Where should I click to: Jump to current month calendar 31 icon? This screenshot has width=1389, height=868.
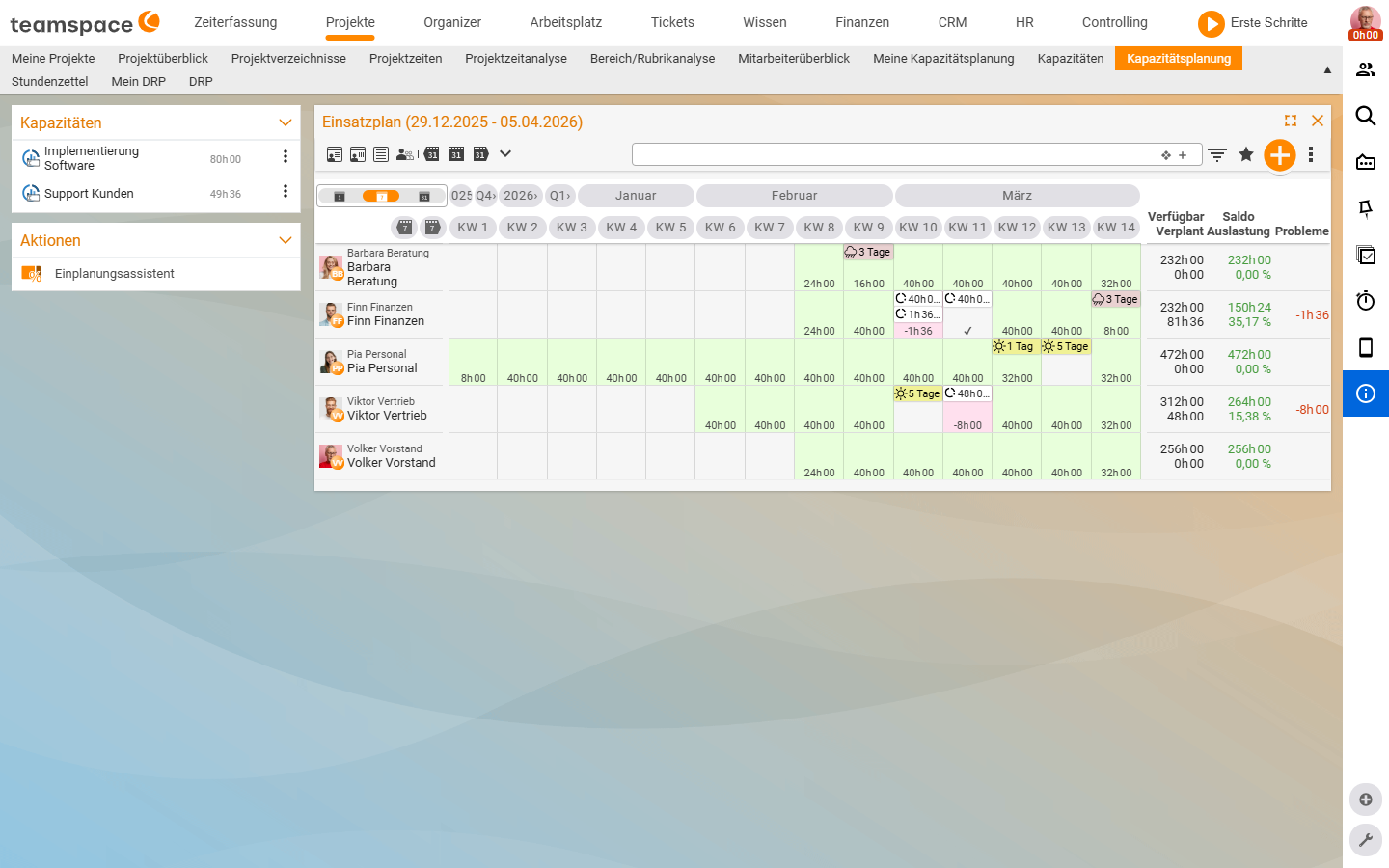[456, 154]
